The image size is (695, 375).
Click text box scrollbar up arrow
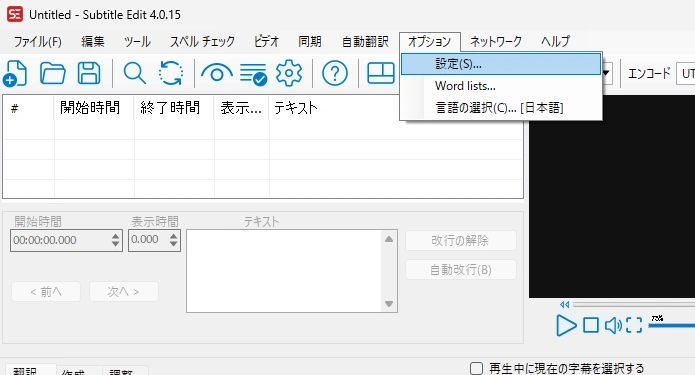click(x=389, y=239)
